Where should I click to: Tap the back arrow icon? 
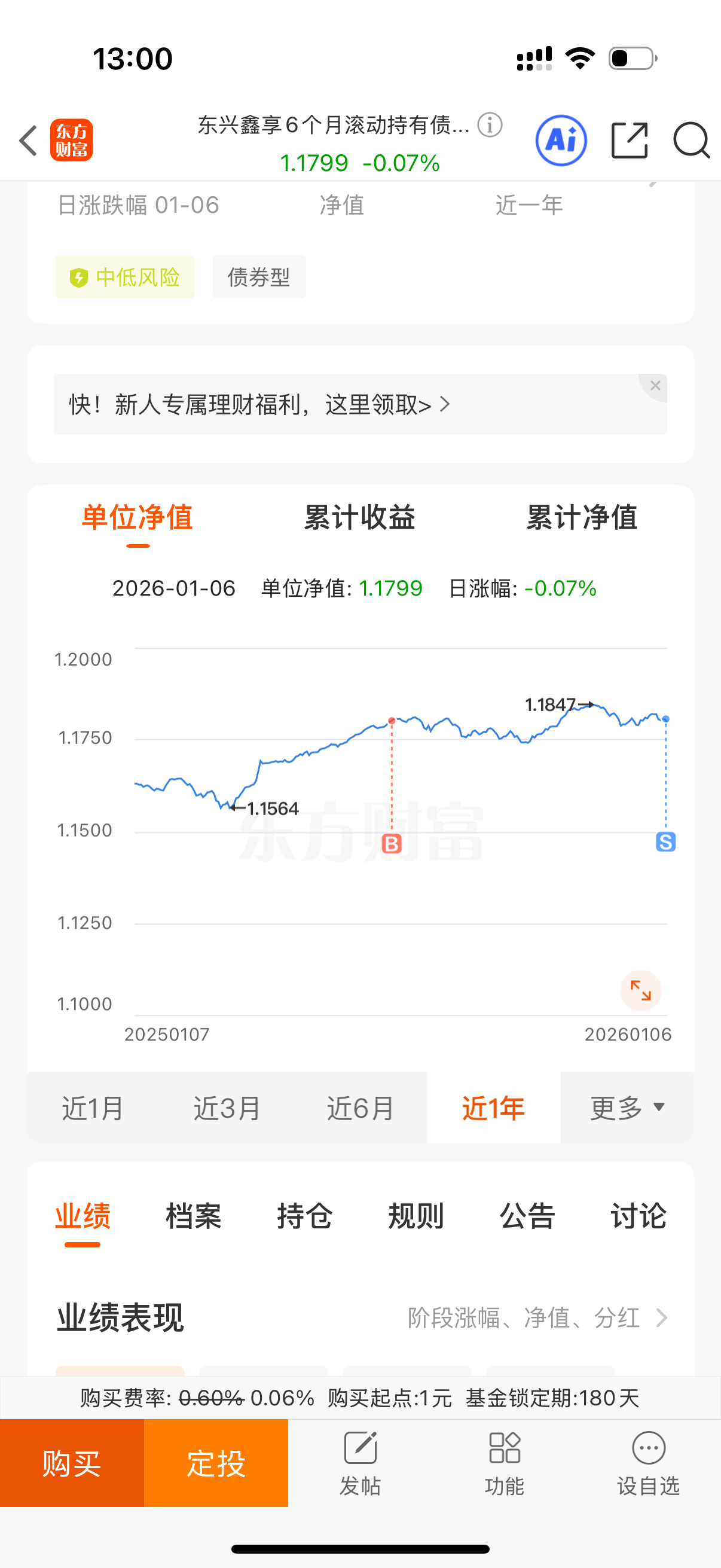tap(29, 141)
